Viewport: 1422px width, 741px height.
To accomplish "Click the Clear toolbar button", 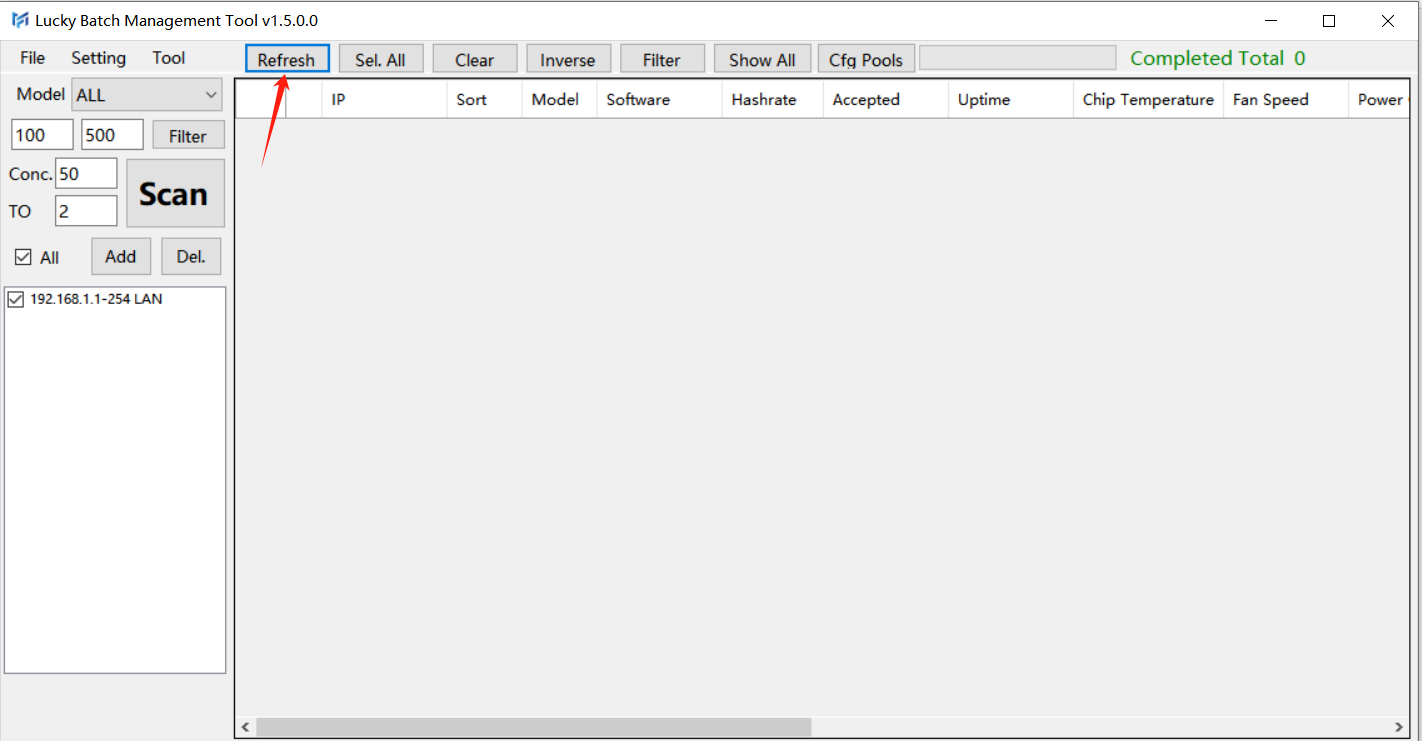I will pyautogui.click(x=474, y=60).
